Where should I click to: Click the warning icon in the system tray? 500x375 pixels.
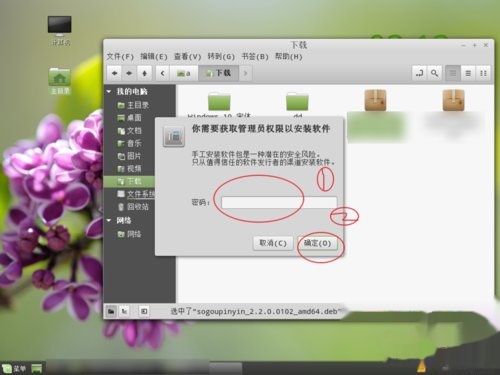pos(421,366)
